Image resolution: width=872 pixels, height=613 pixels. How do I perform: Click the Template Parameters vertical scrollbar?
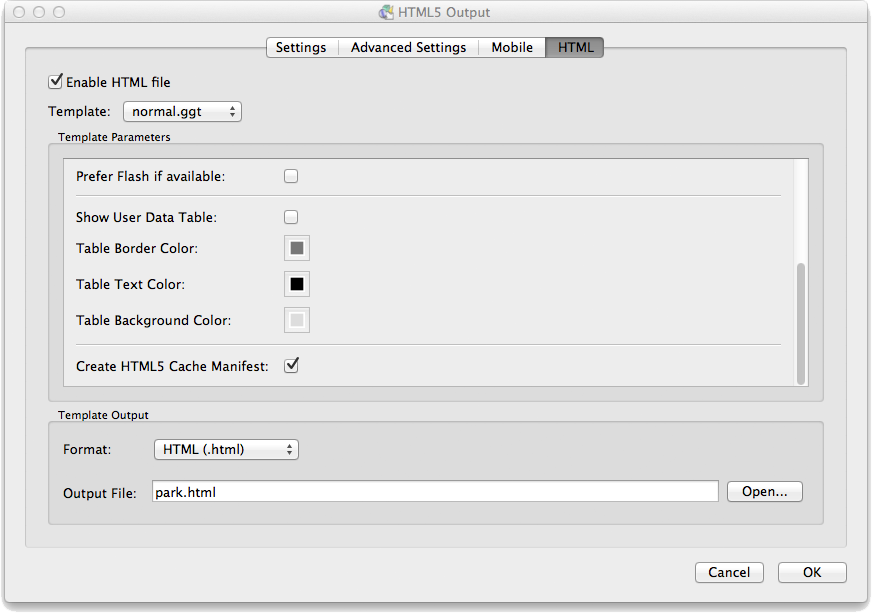pyautogui.click(x=800, y=322)
